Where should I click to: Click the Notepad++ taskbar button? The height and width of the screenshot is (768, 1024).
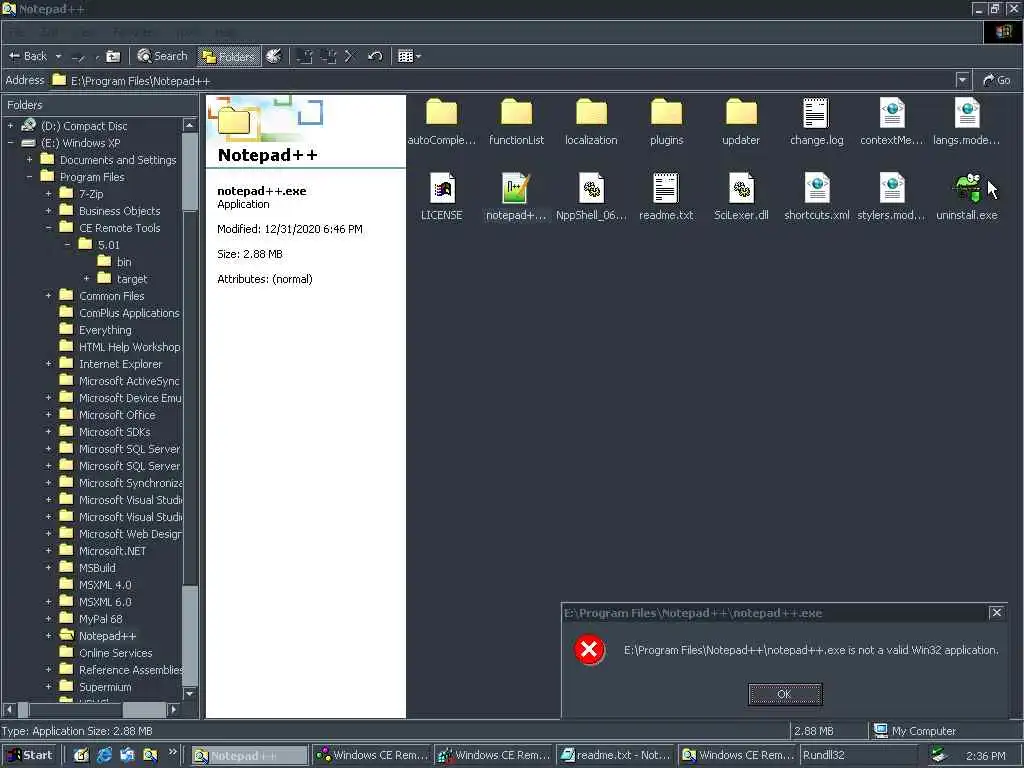249,756
